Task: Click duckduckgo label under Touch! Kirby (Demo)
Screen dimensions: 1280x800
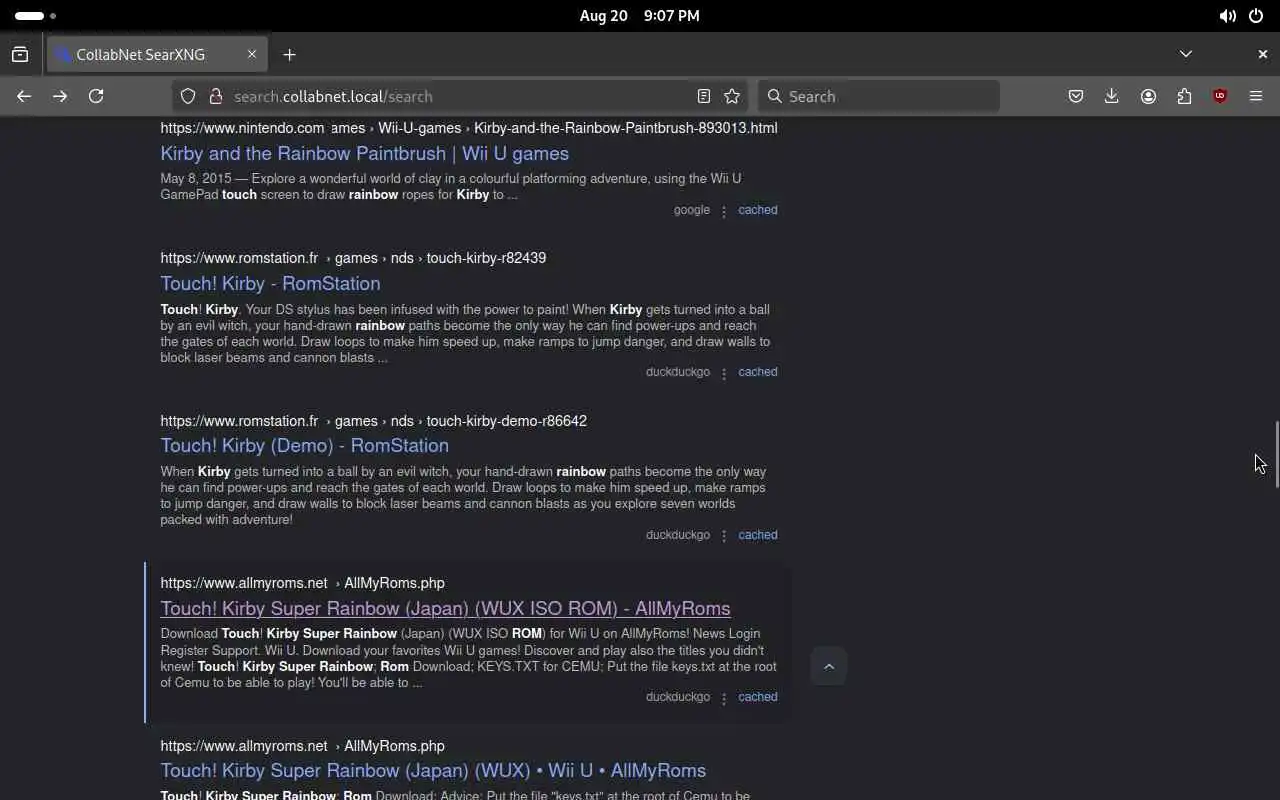Action: 677,535
